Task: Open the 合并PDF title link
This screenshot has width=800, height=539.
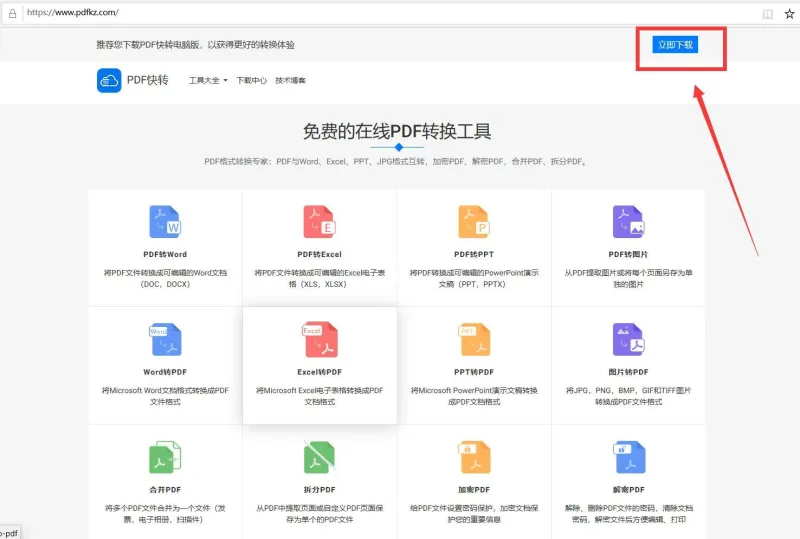Action: tap(165, 489)
